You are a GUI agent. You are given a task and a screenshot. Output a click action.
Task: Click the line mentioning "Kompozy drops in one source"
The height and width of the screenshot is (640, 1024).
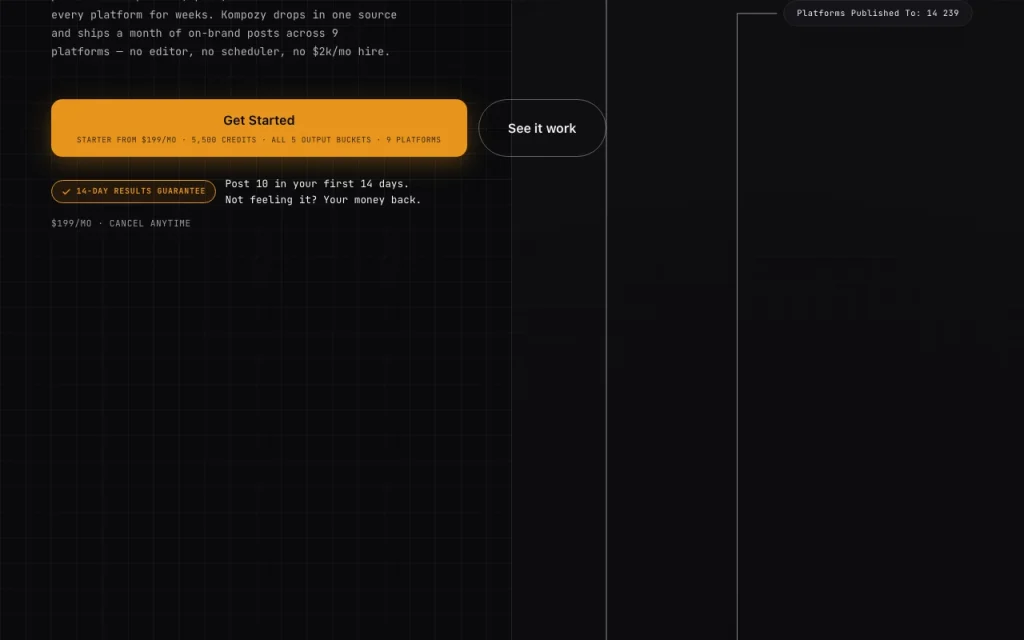224,14
